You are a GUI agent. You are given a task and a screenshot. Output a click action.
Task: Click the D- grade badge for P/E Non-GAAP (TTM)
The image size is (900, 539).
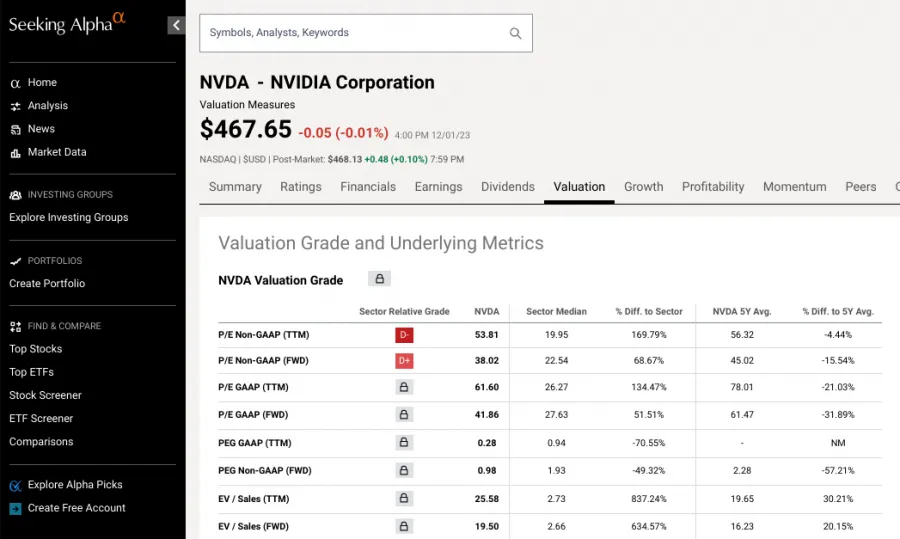pyautogui.click(x=404, y=334)
